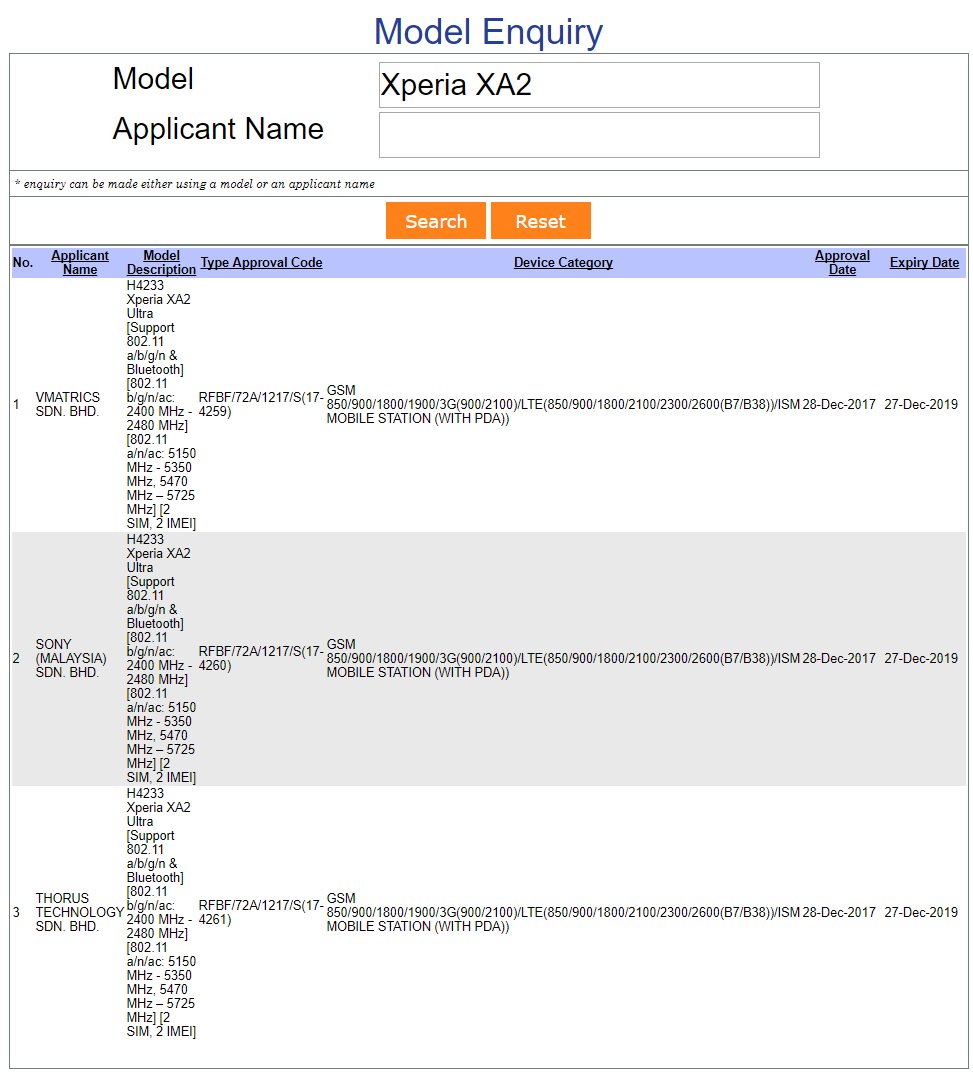Select the VMATRICS SDN. BHD. applicant cell
This screenshot has width=973, height=1072.
click(67, 405)
